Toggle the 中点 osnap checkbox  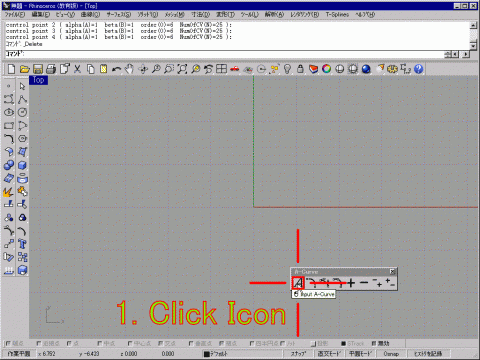point(100,343)
